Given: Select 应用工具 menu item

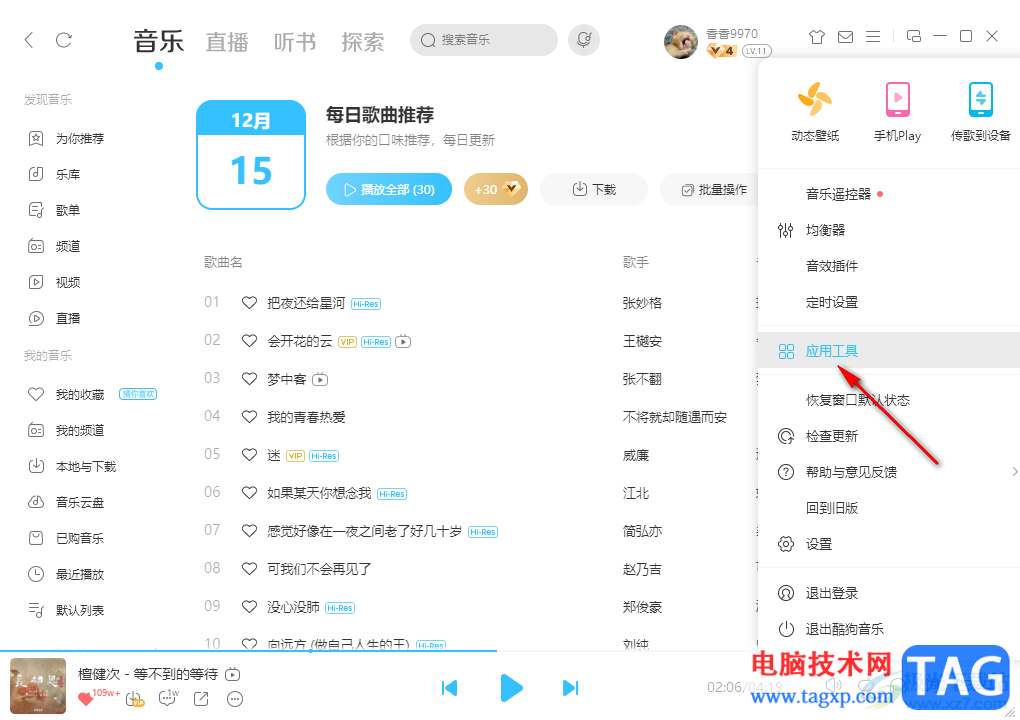Looking at the screenshot, I should [x=889, y=351].
